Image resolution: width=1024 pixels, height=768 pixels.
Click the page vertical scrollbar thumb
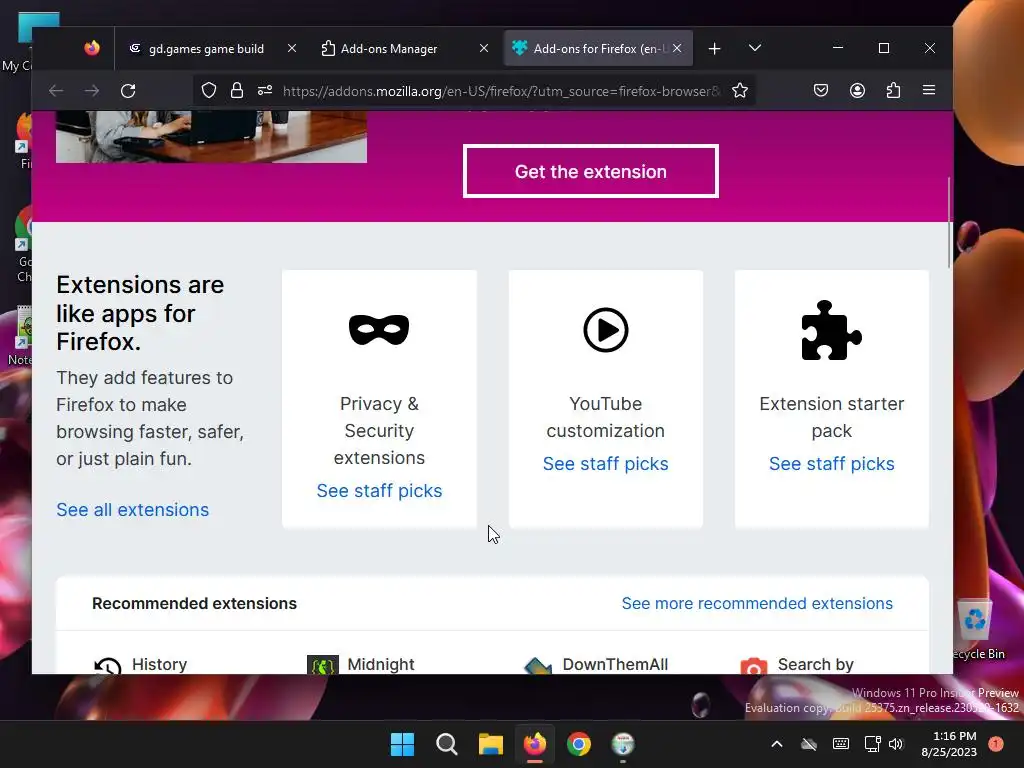[949, 222]
